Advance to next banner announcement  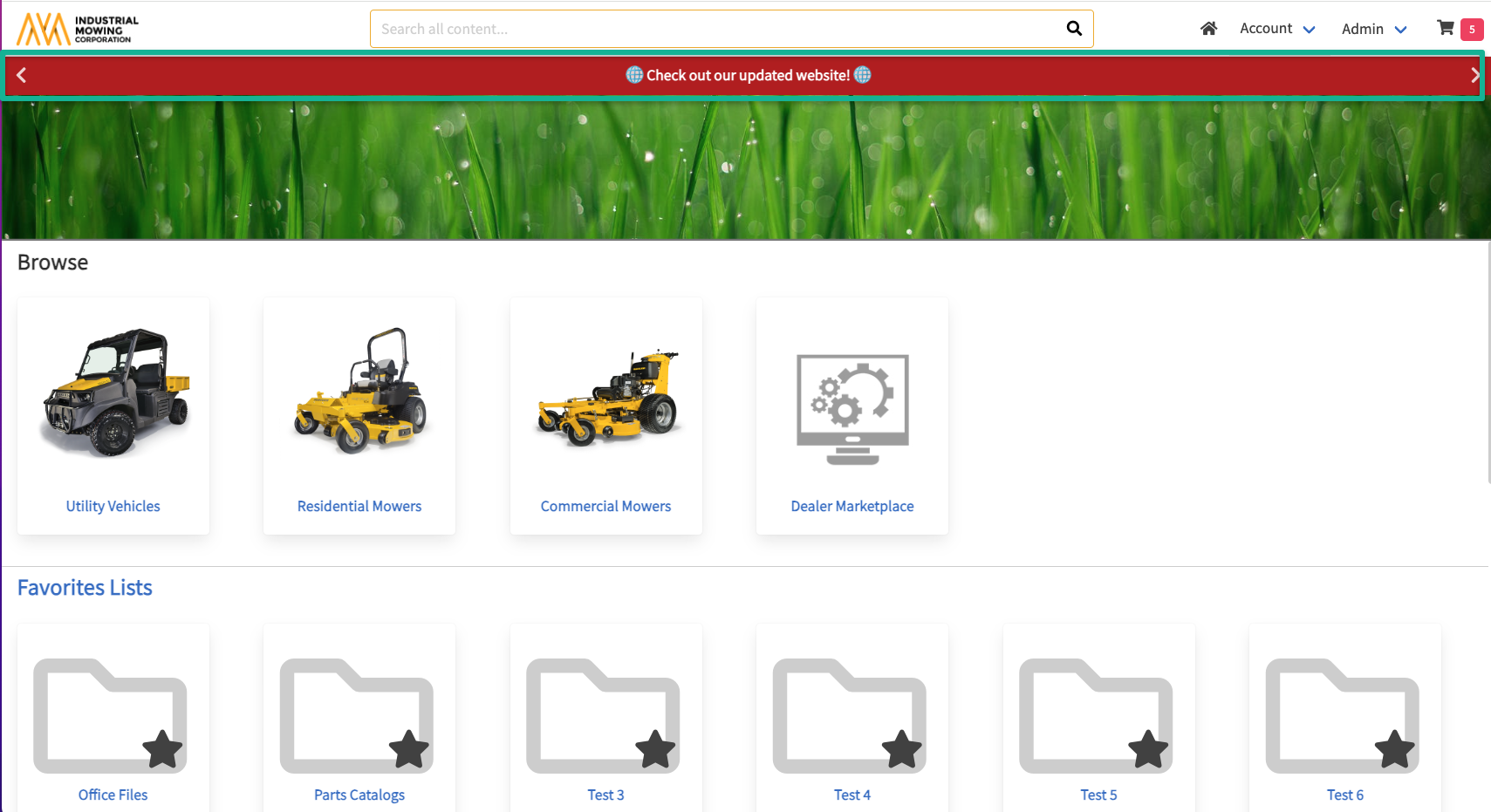click(x=1474, y=75)
